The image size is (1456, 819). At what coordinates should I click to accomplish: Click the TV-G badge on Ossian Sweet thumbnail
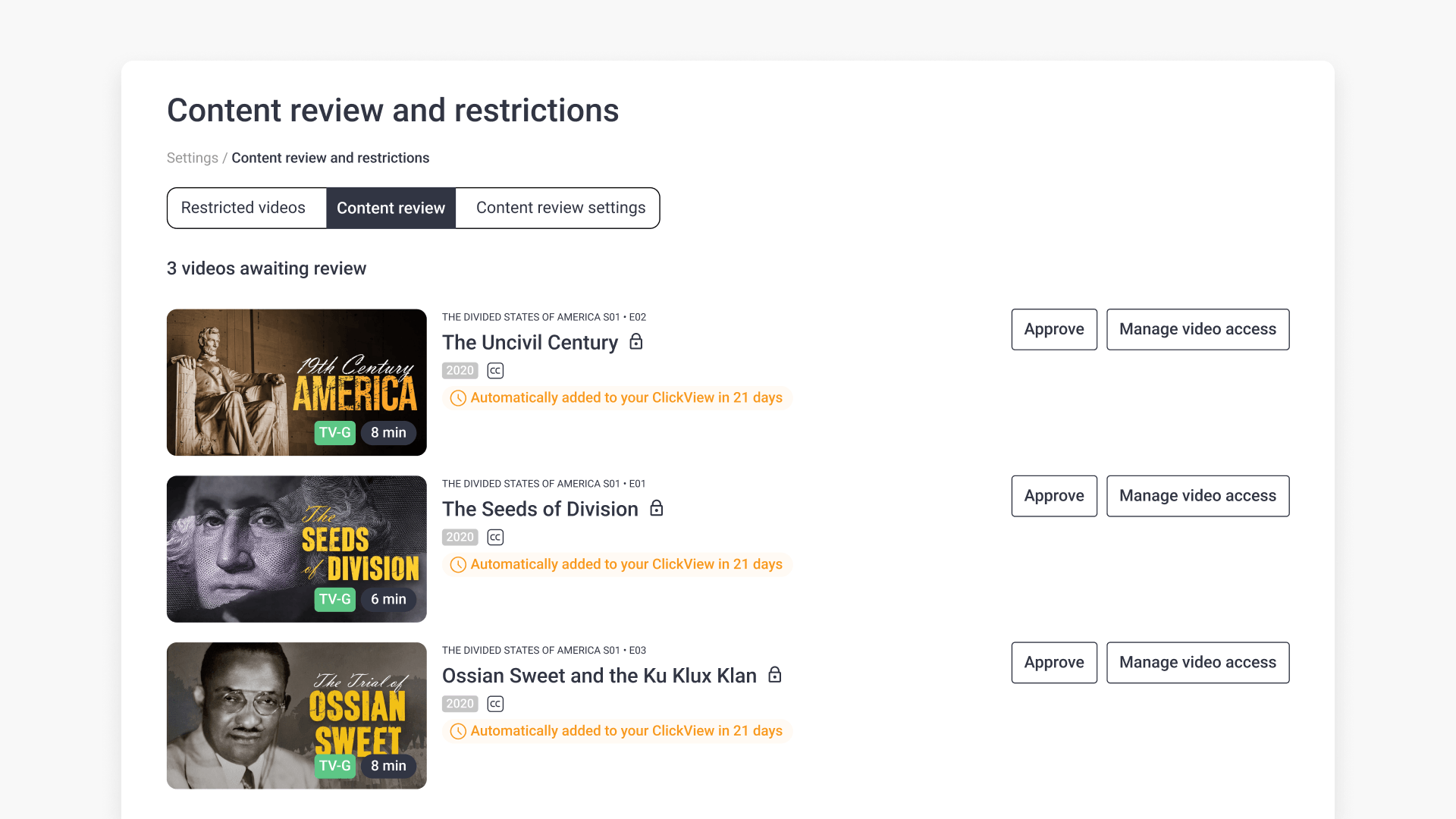(x=334, y=766)
